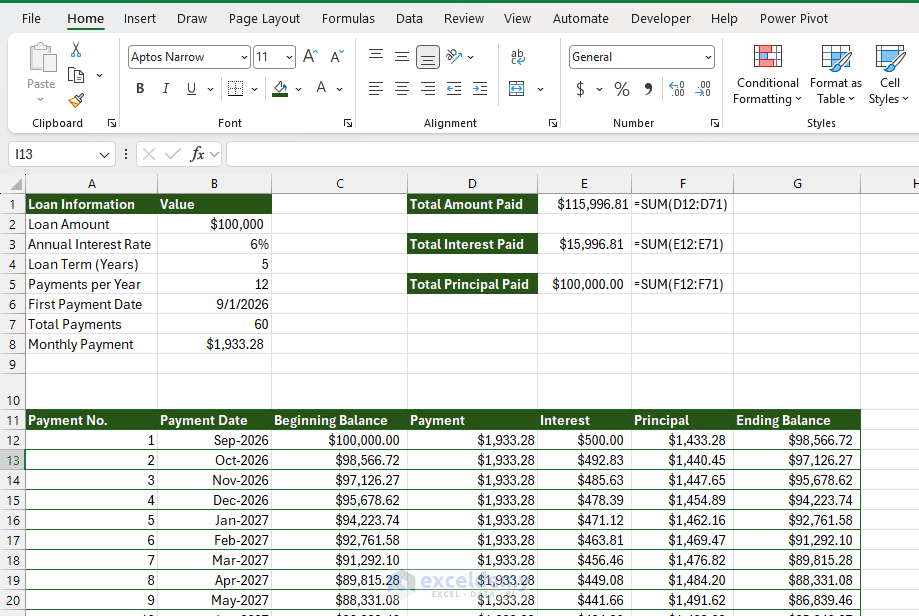Apply the green fill color bucket
919x616 pixels.
[x=280, y=89]
